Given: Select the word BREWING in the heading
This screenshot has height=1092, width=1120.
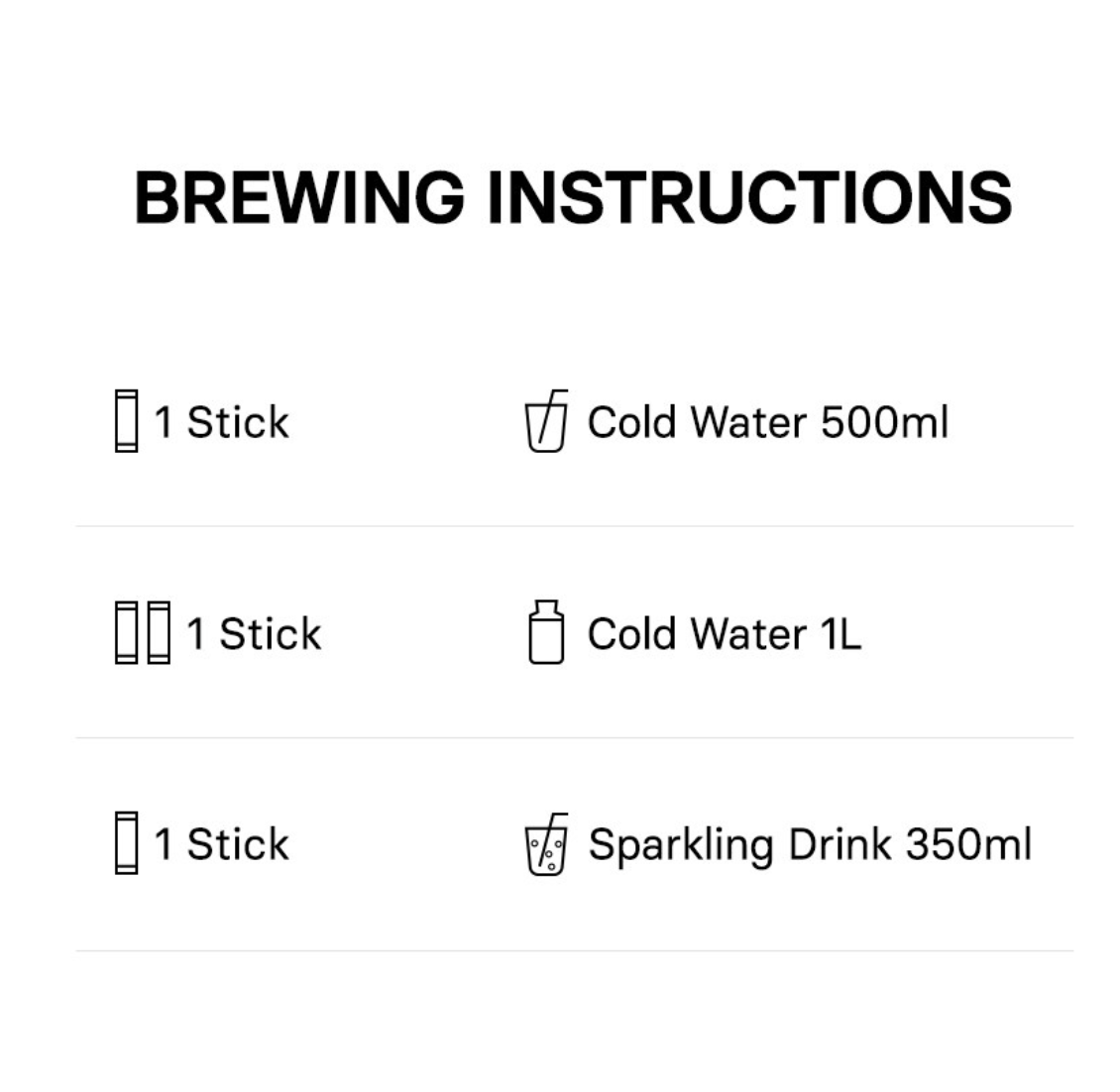Looking at the screenshot, I should click(299, 196).
